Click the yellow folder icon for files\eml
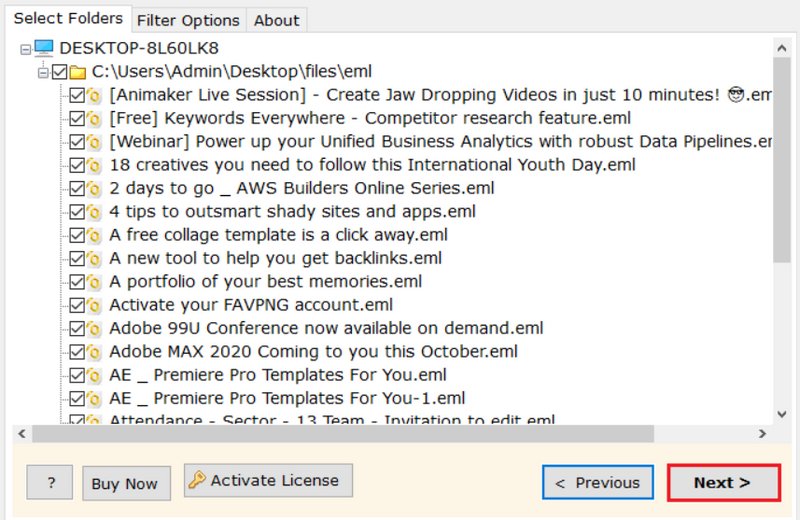This screenshot has height=520, width=800. 78,72
